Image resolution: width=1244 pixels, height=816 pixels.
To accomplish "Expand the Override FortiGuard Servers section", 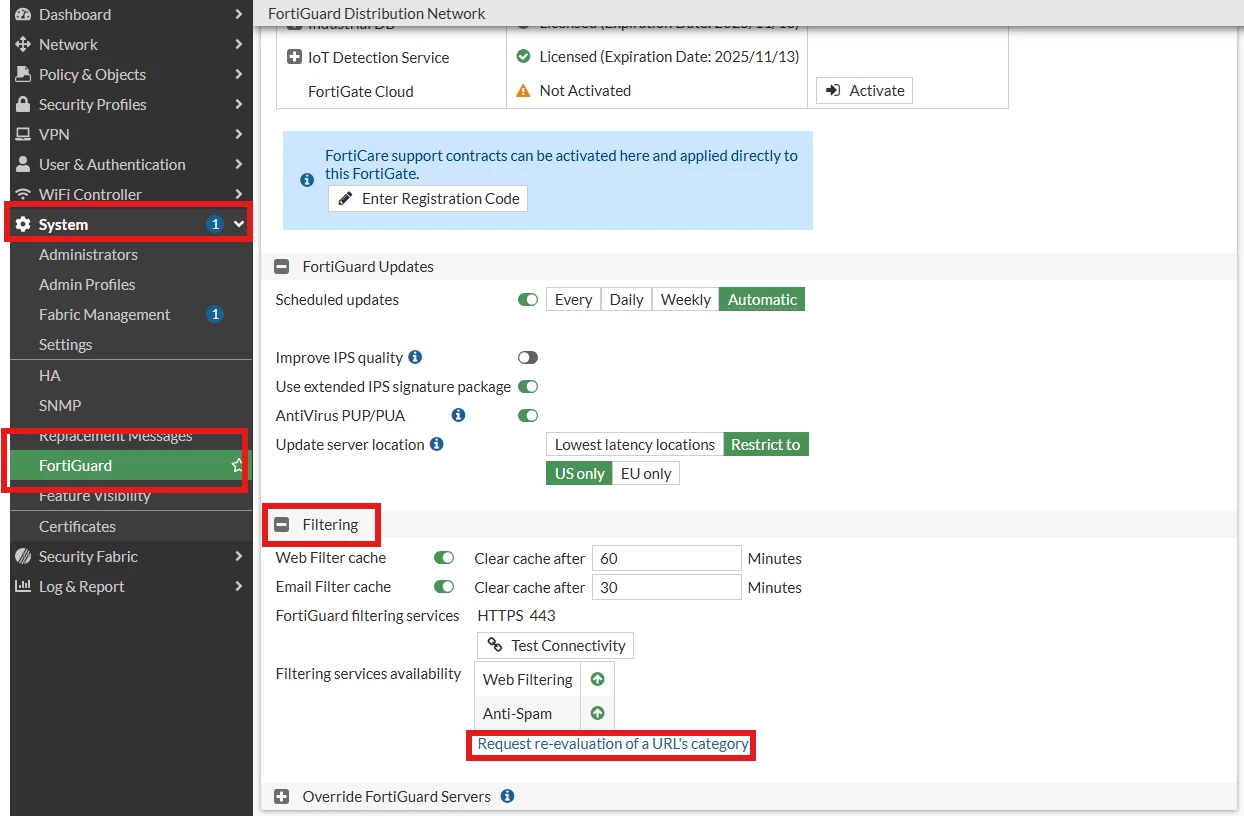I will [282, 796].
